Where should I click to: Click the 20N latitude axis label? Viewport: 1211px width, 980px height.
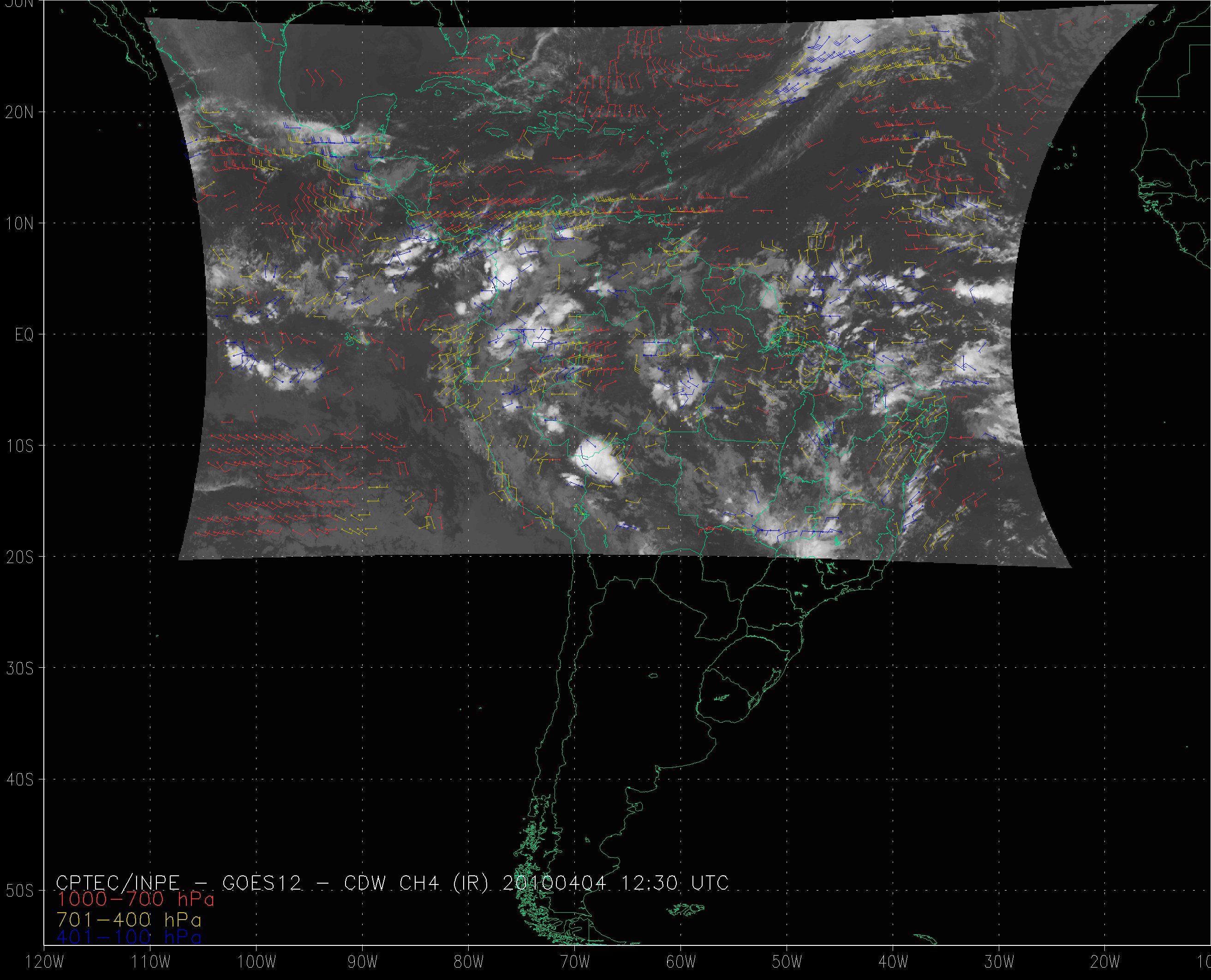pos(19,113)
